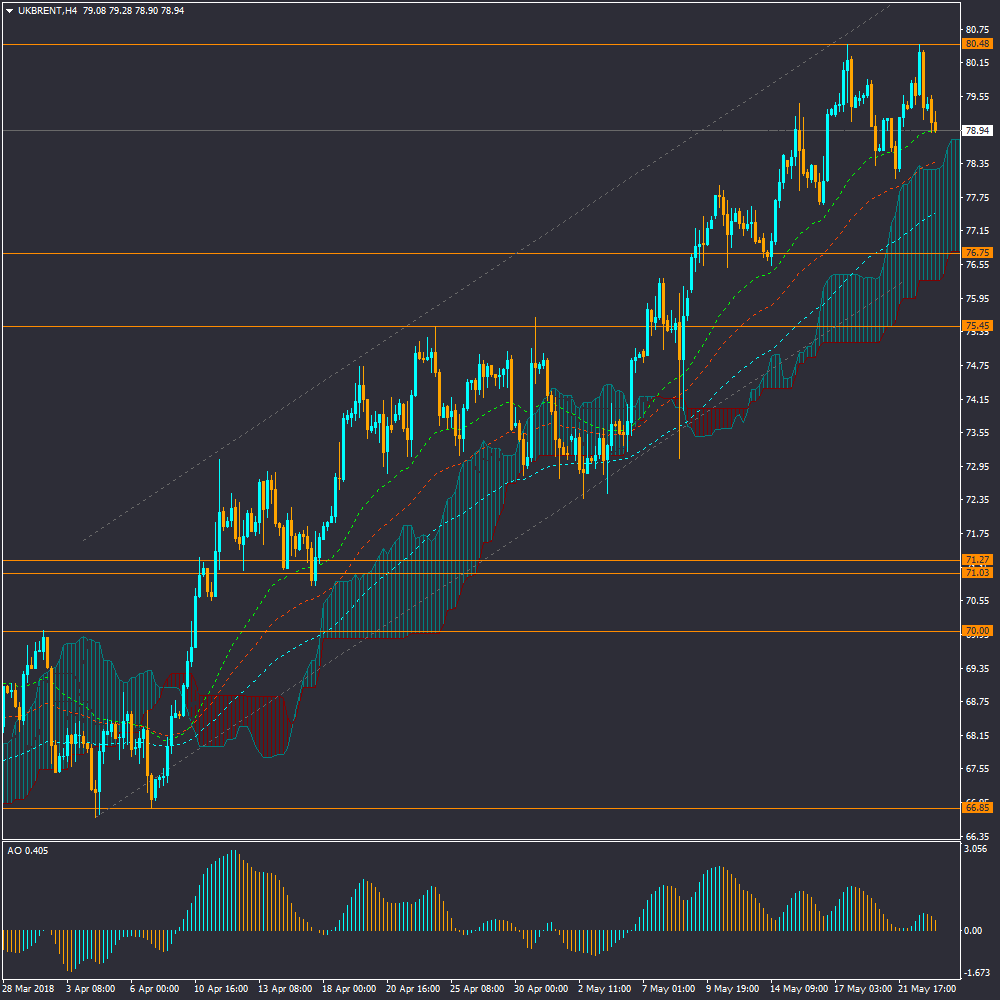Click the -1.673 value on AO scale
Viewport: 1000px width, 1000px height.
976,972
